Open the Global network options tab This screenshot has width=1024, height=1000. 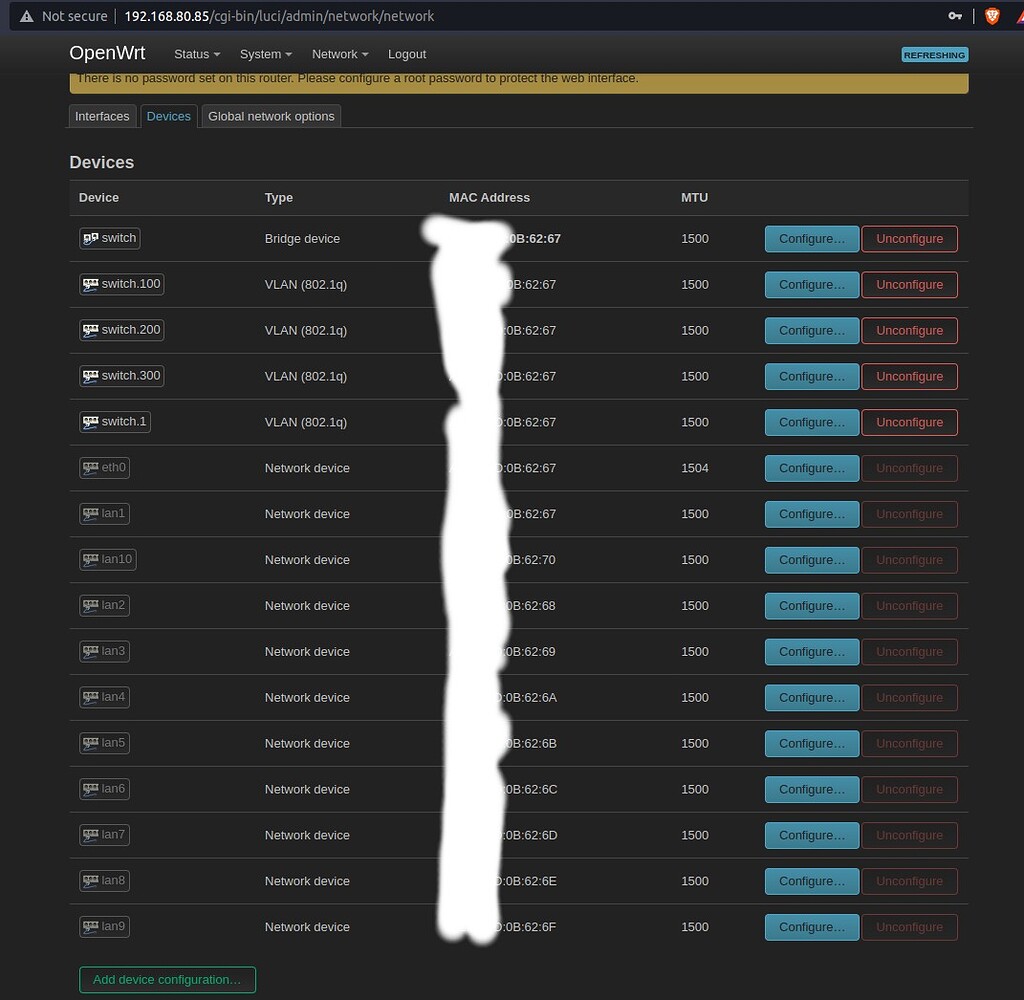pyautogui.click(x=271, y=116)
